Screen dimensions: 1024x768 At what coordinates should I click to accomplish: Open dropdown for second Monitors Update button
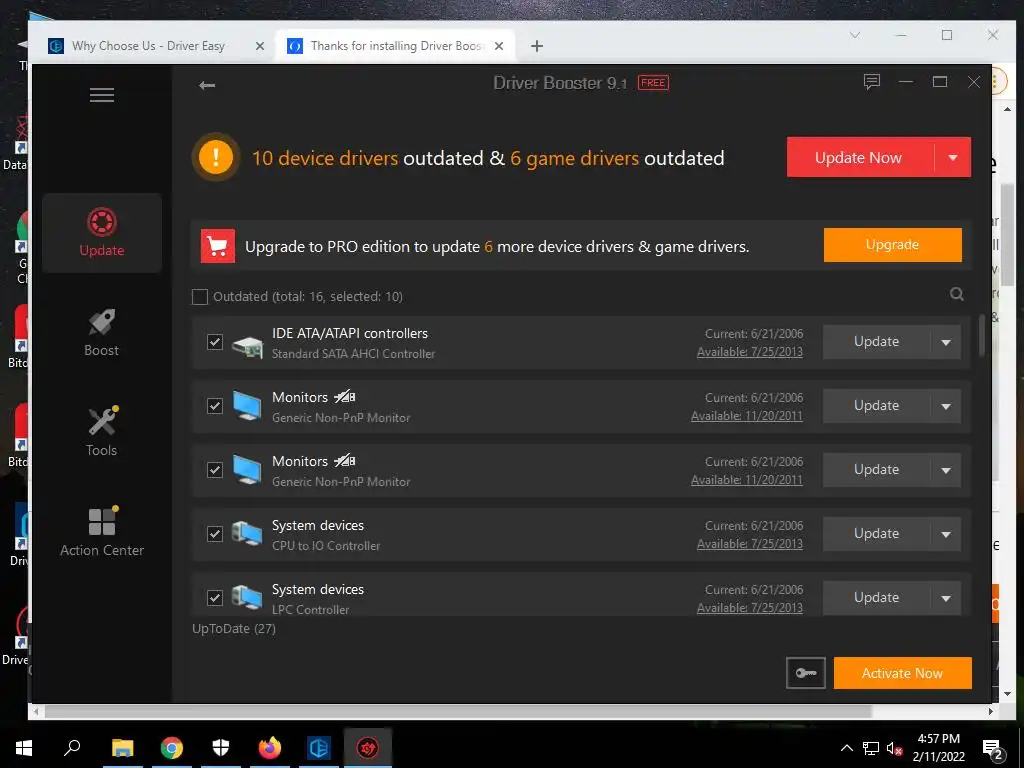tap(946, 470)
